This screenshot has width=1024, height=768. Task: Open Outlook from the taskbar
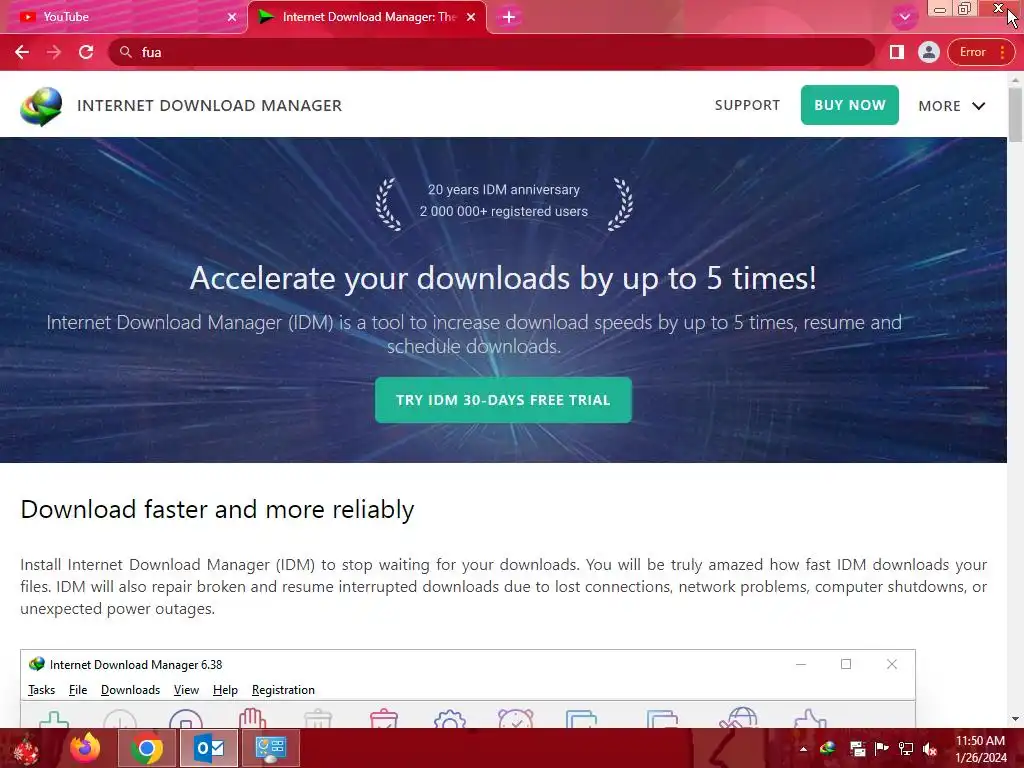[x=209, y=748]
